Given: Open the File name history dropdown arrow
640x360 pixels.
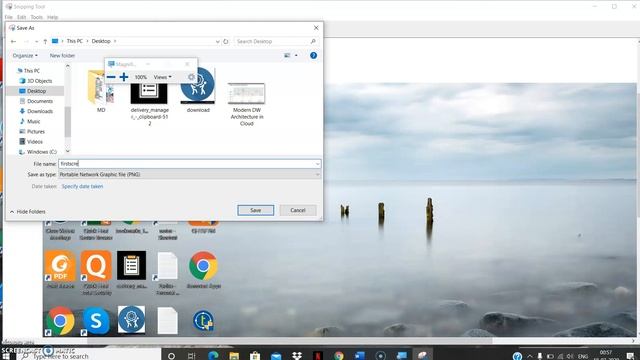Looking at the screenshot, I should coord(317,164).
